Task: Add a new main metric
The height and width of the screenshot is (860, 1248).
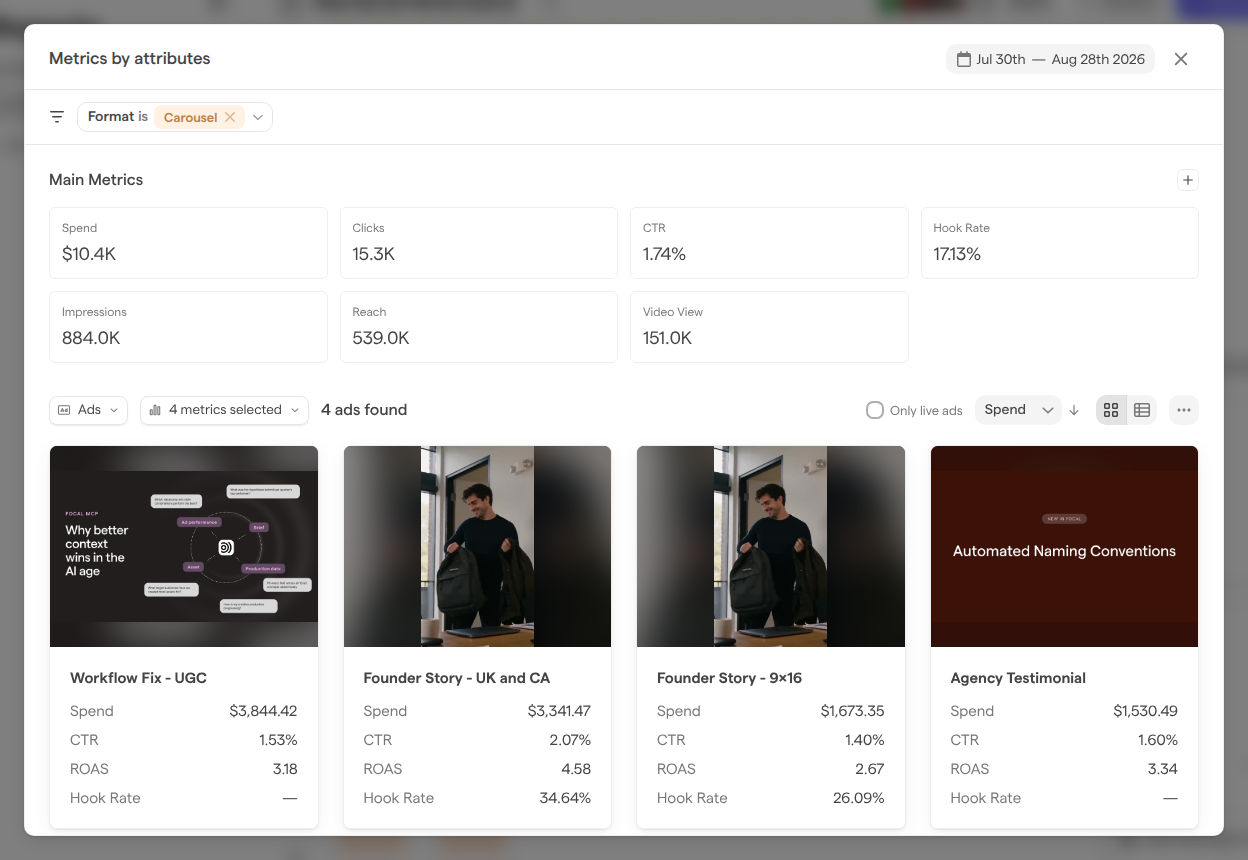Action: click(1188, 180)
